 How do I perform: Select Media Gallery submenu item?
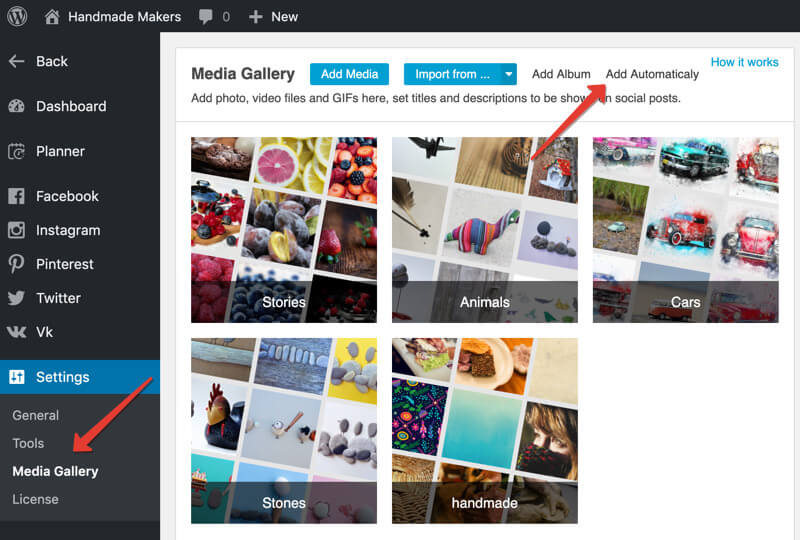(55, 471)
